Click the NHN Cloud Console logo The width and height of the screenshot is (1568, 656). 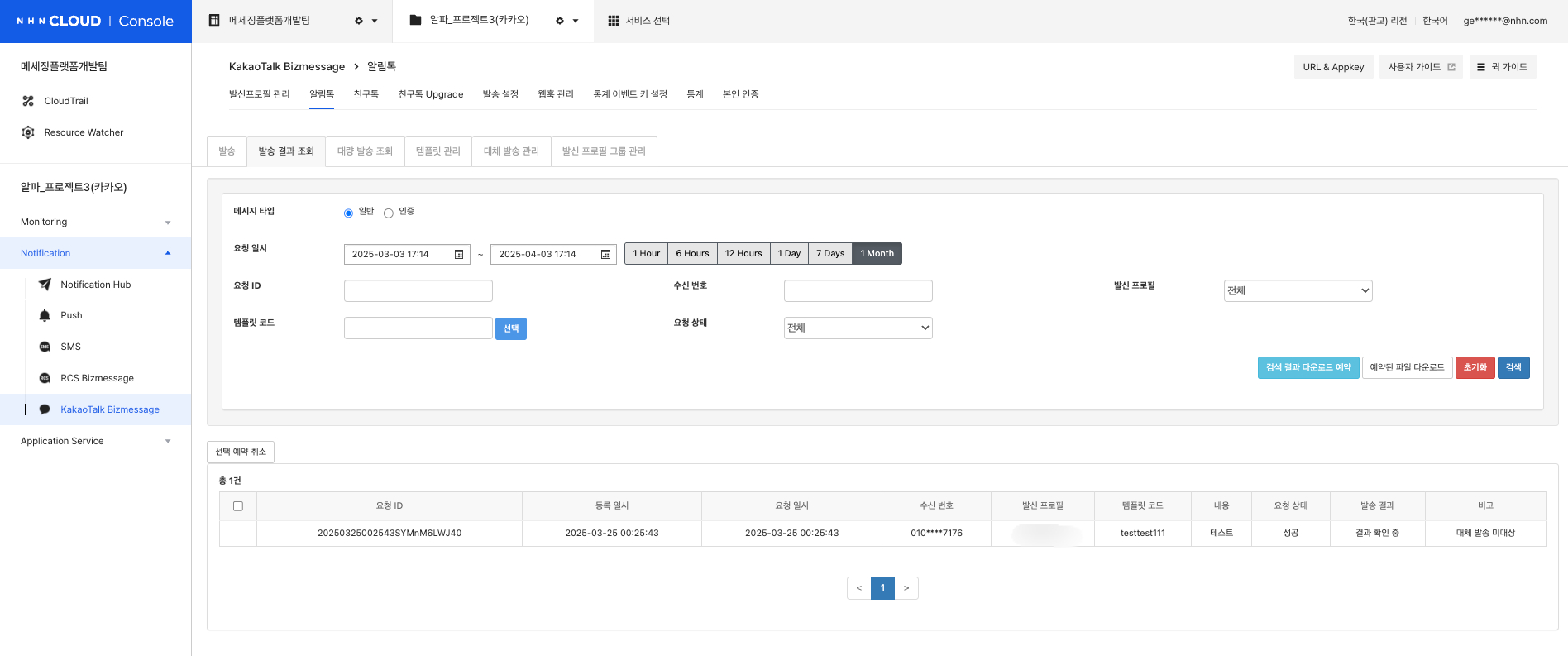(95, 21)
